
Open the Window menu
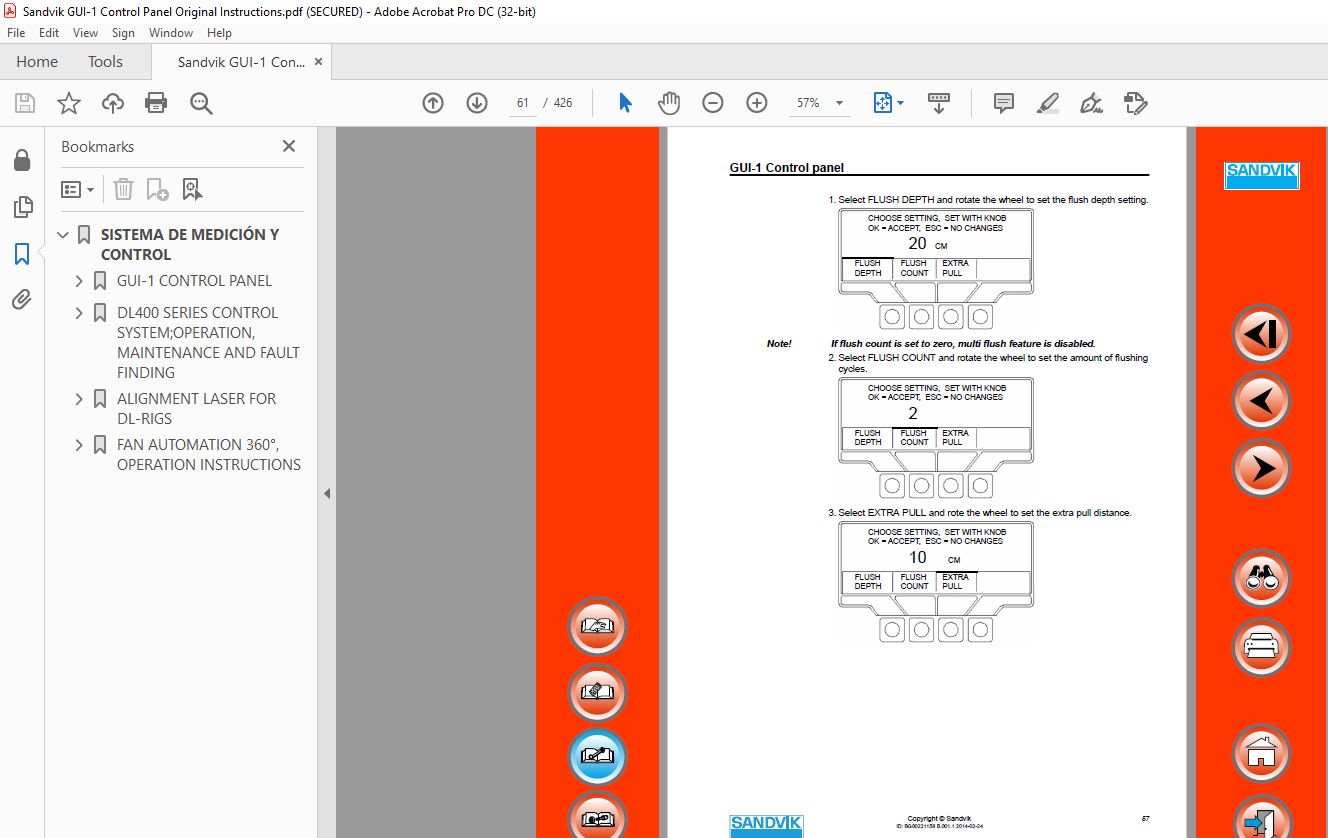tap(171, 33)
